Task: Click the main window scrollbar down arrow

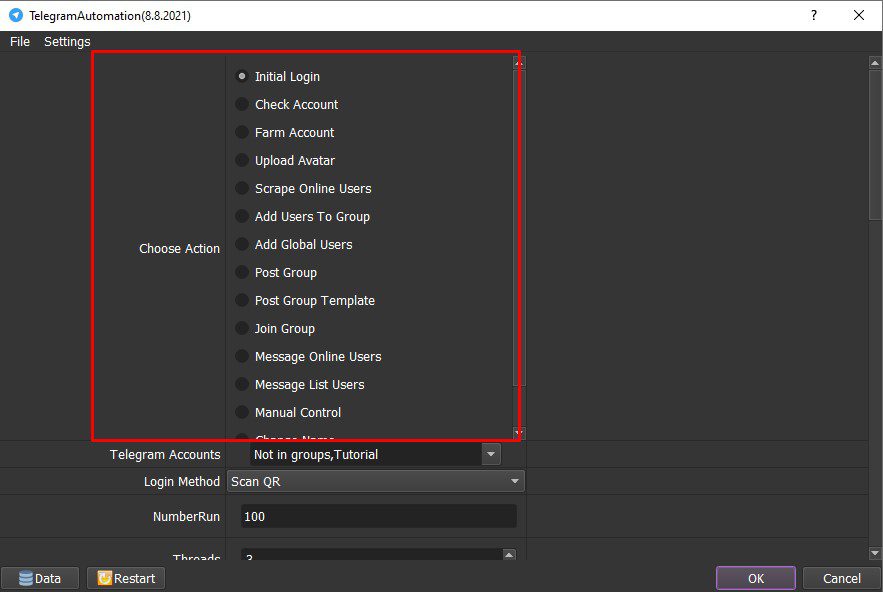Action: [875, 553]
